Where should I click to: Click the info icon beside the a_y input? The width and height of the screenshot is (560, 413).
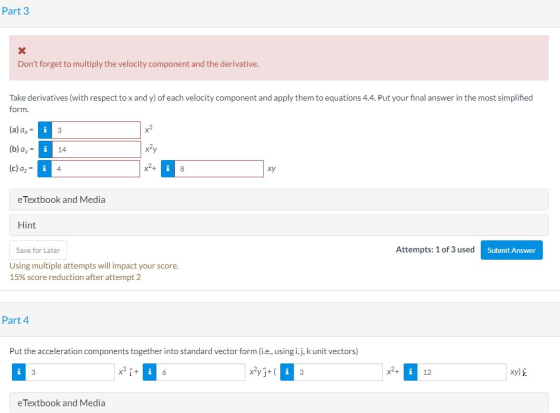point(45,149)
